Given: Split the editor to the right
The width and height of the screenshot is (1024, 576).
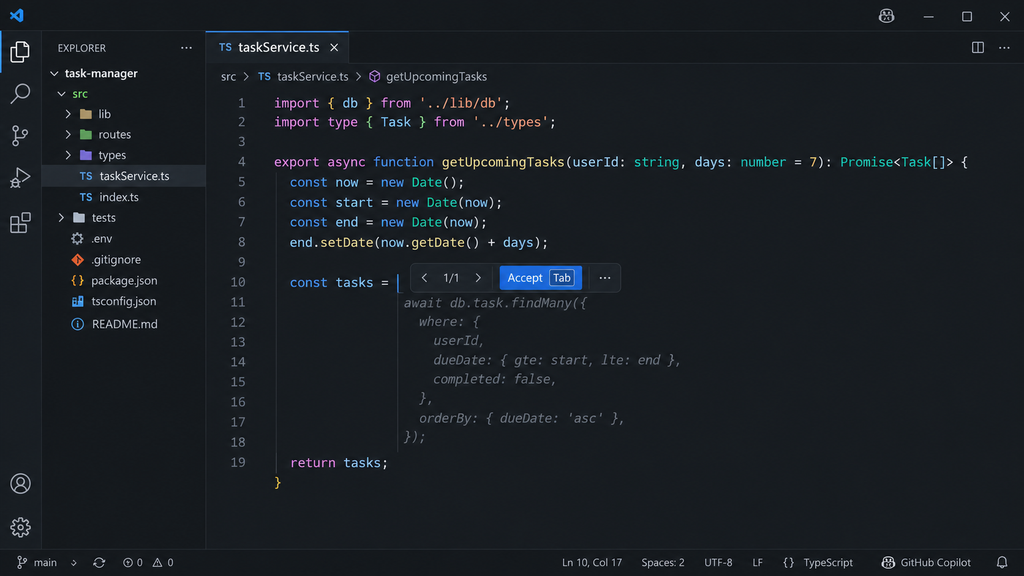Looking at the screenshot, I should (x=978, y=48).
